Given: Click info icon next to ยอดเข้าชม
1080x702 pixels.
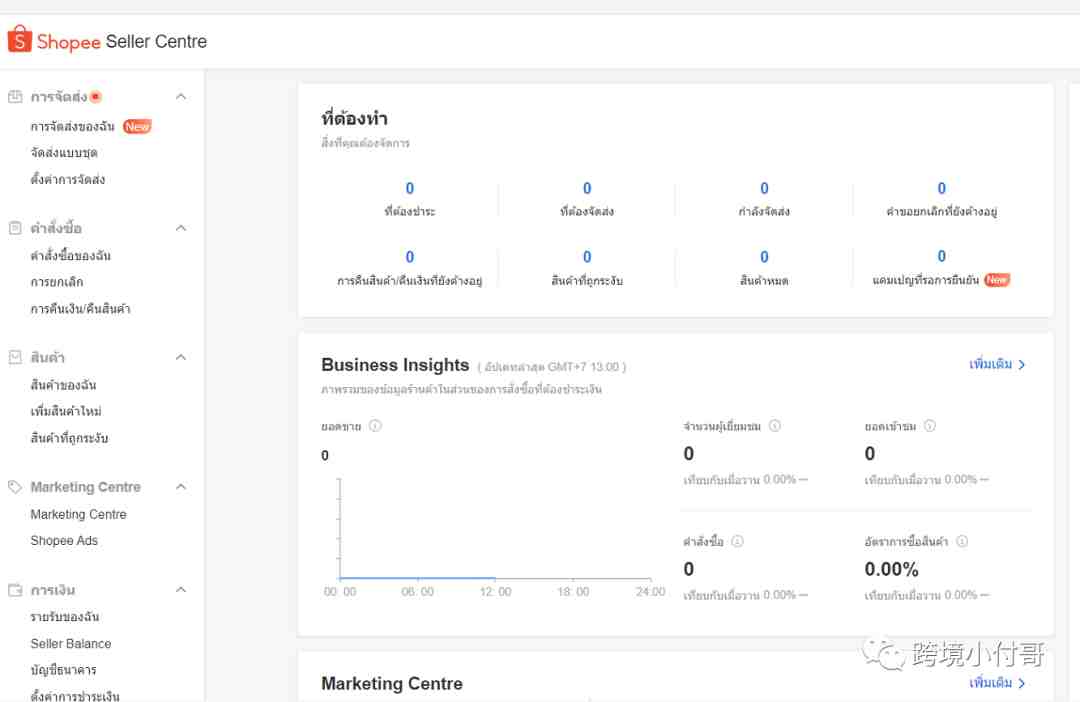Looking at the screenshot, I should (930, 426).
